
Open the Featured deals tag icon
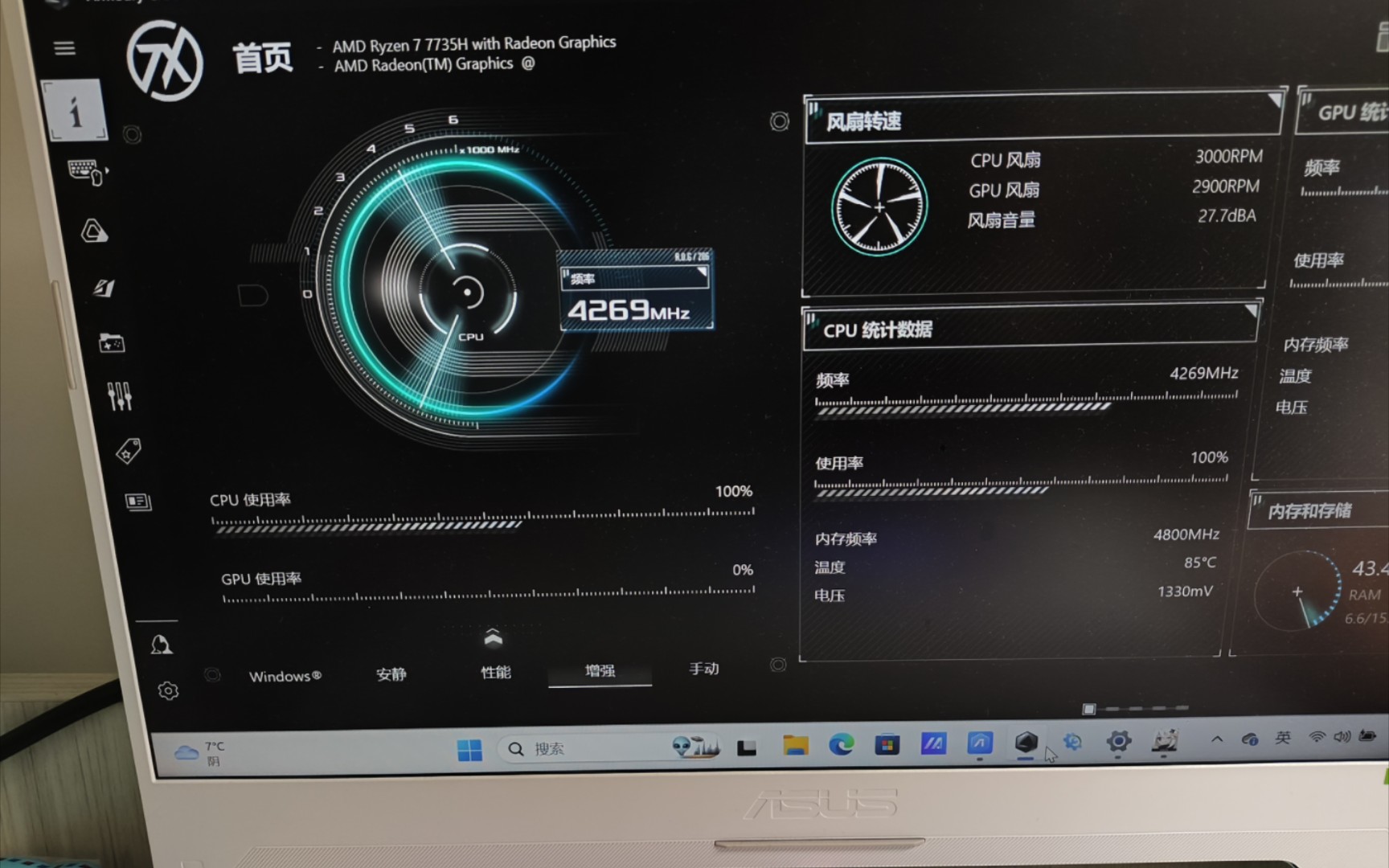coord(129,451)
